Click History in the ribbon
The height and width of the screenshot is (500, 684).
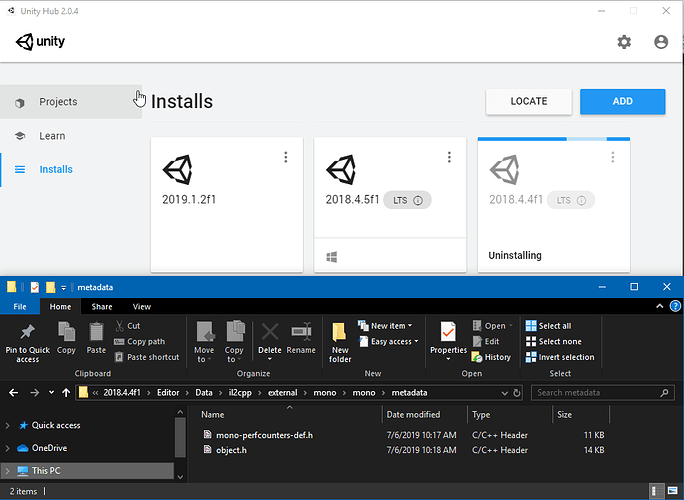[x=491, y=357]
